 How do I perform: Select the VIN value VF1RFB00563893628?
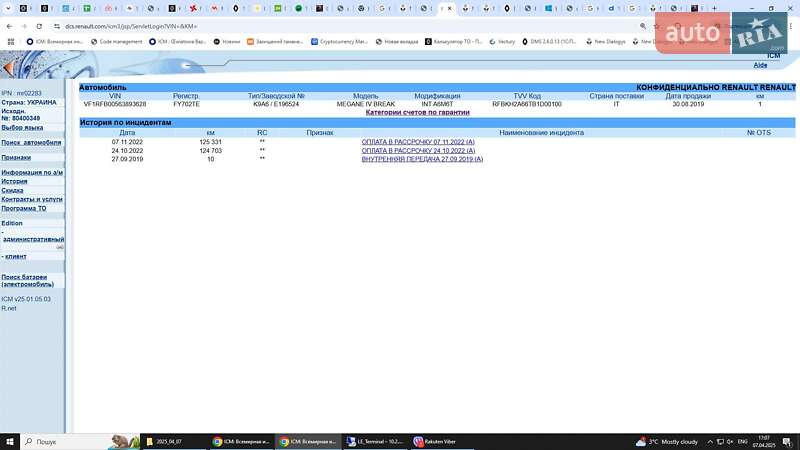[115, 104]
